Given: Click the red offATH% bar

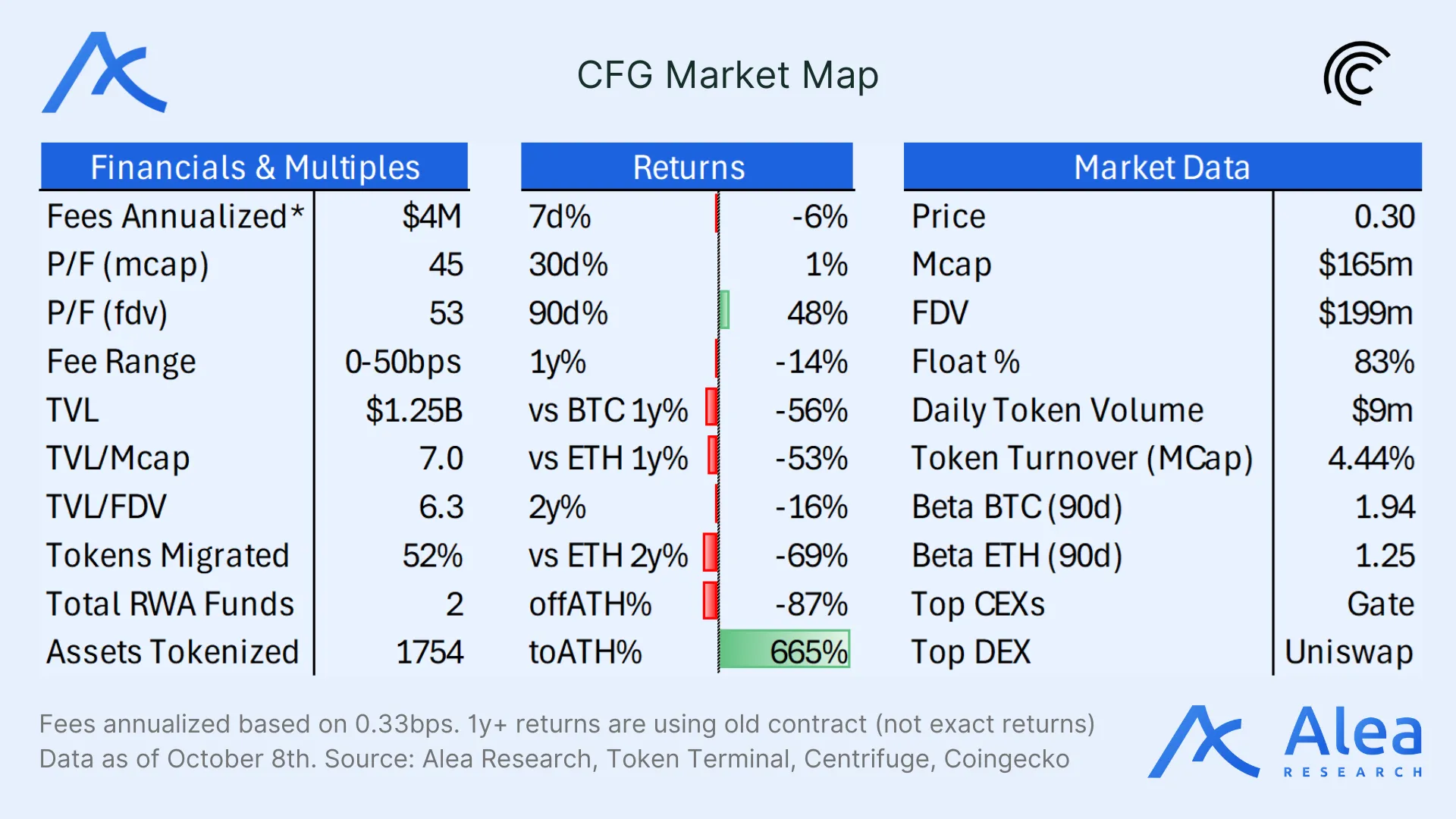Looking at the screenshot, I should coord(711,601).
